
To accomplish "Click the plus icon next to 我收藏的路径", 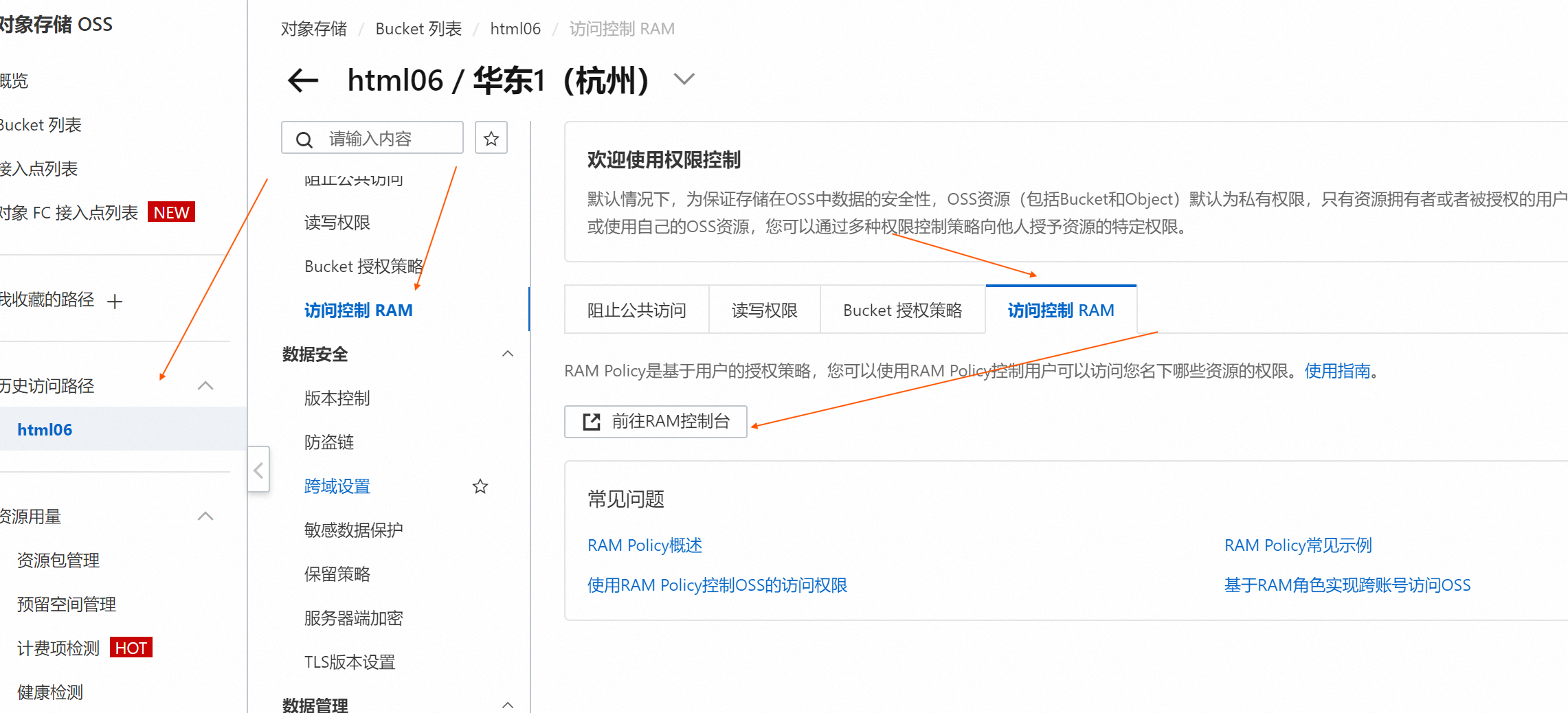I will (x=115, y=301).
